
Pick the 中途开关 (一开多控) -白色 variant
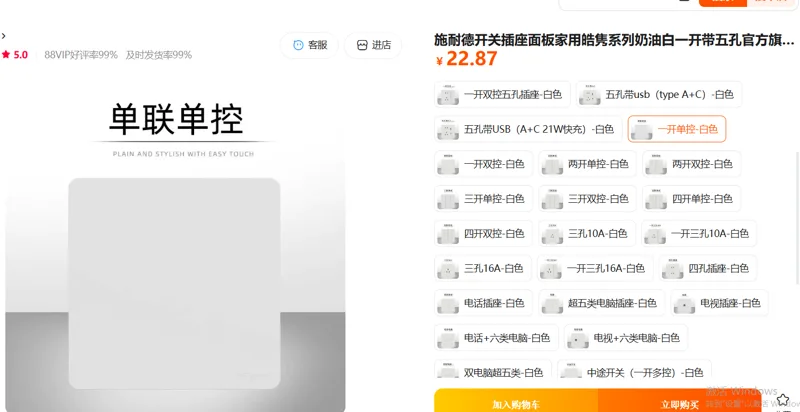click(634, 369)
